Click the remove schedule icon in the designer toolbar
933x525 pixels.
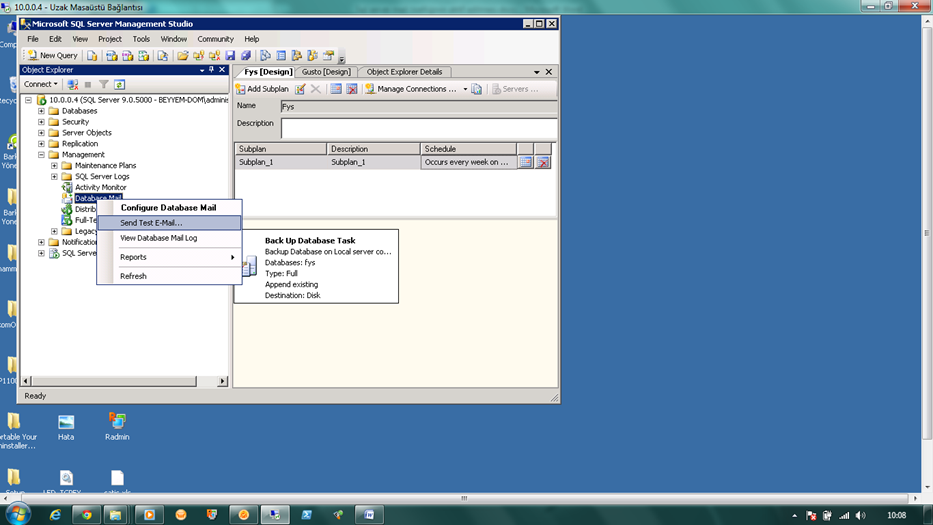352,89
